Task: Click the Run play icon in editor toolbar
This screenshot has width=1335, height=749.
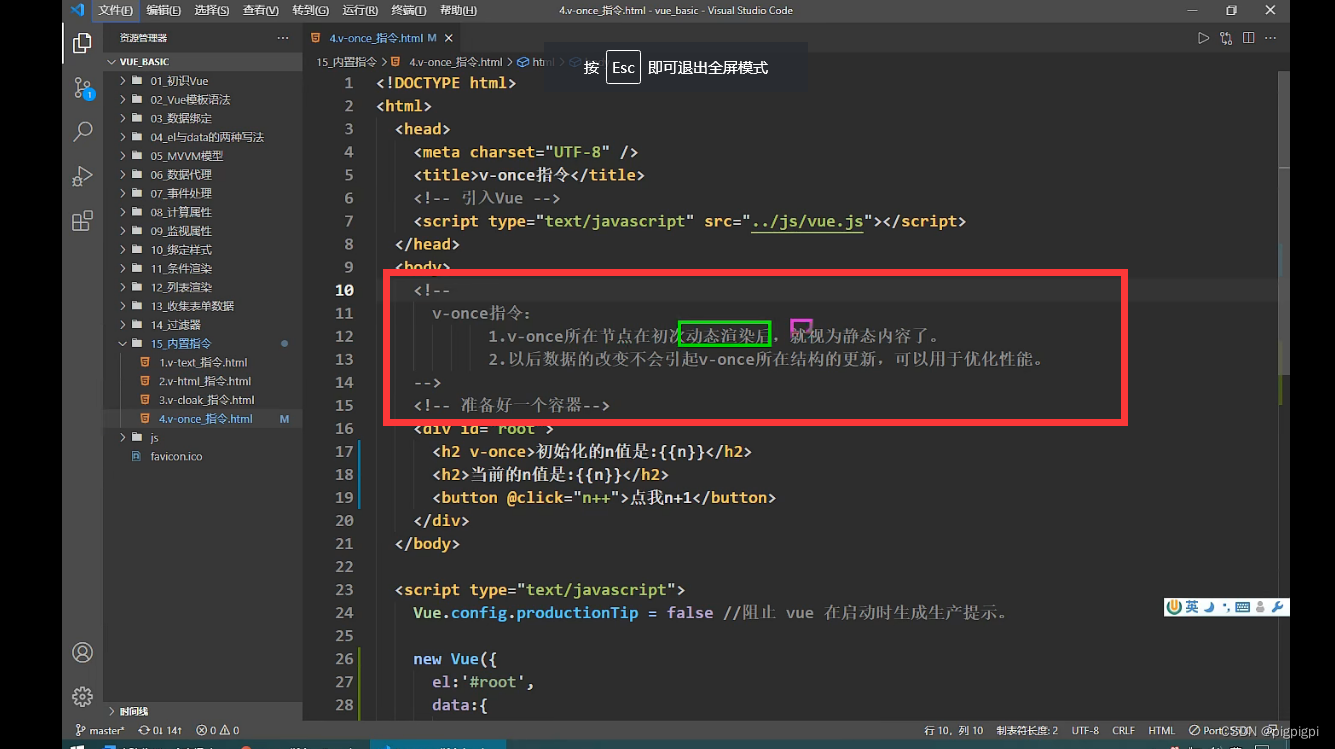Action: pos(1203,38)
